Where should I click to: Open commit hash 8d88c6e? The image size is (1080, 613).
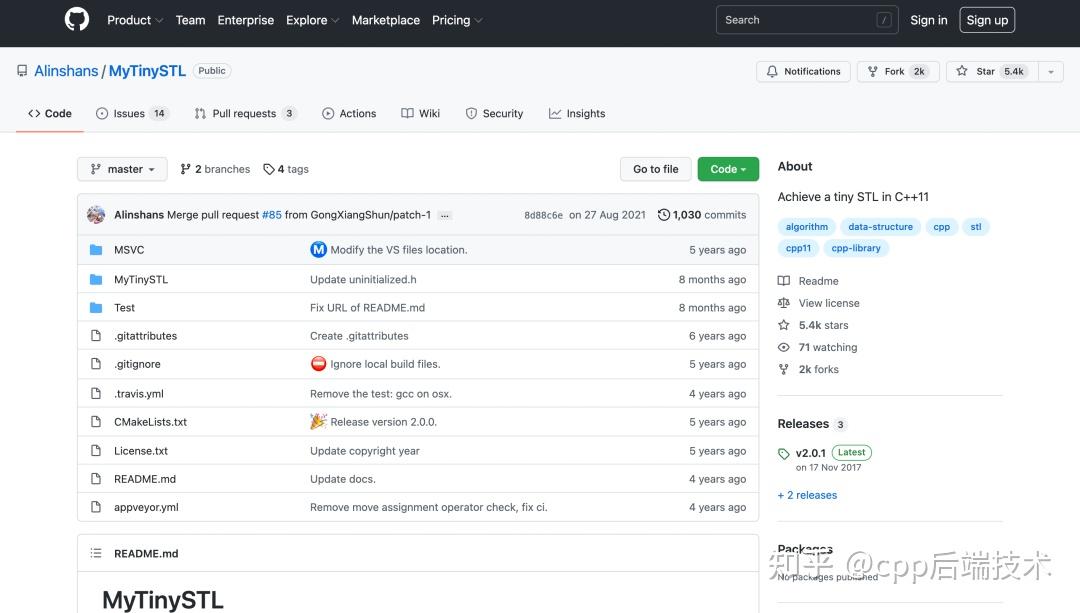coord(543,215)
